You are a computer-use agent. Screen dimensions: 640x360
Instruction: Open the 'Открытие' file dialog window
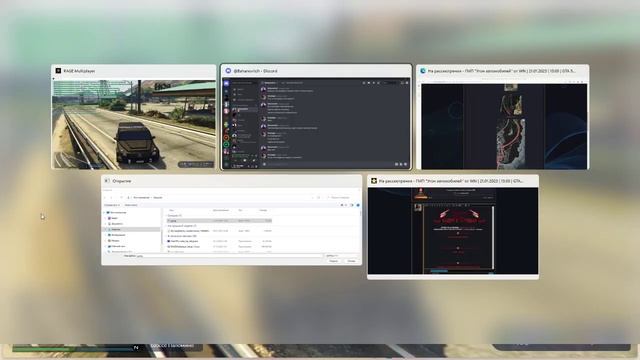231,220
